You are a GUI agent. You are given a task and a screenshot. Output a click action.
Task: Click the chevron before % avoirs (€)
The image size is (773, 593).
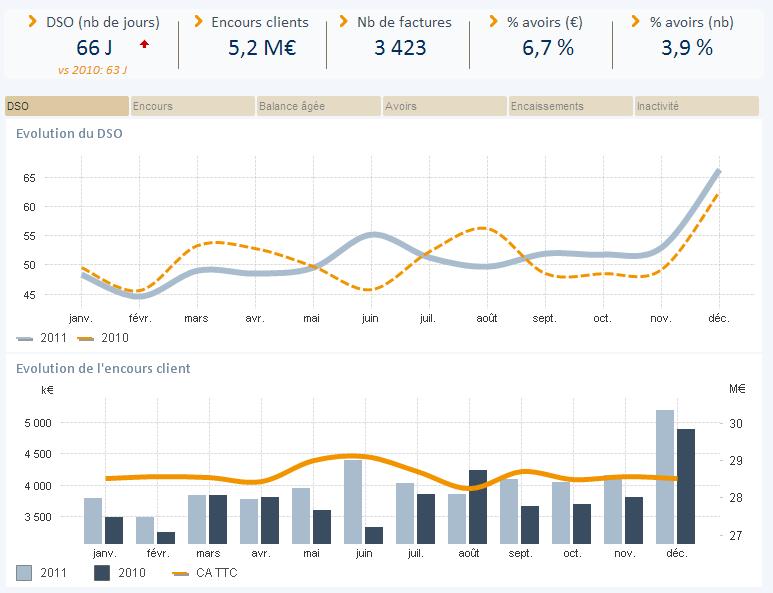494,21
